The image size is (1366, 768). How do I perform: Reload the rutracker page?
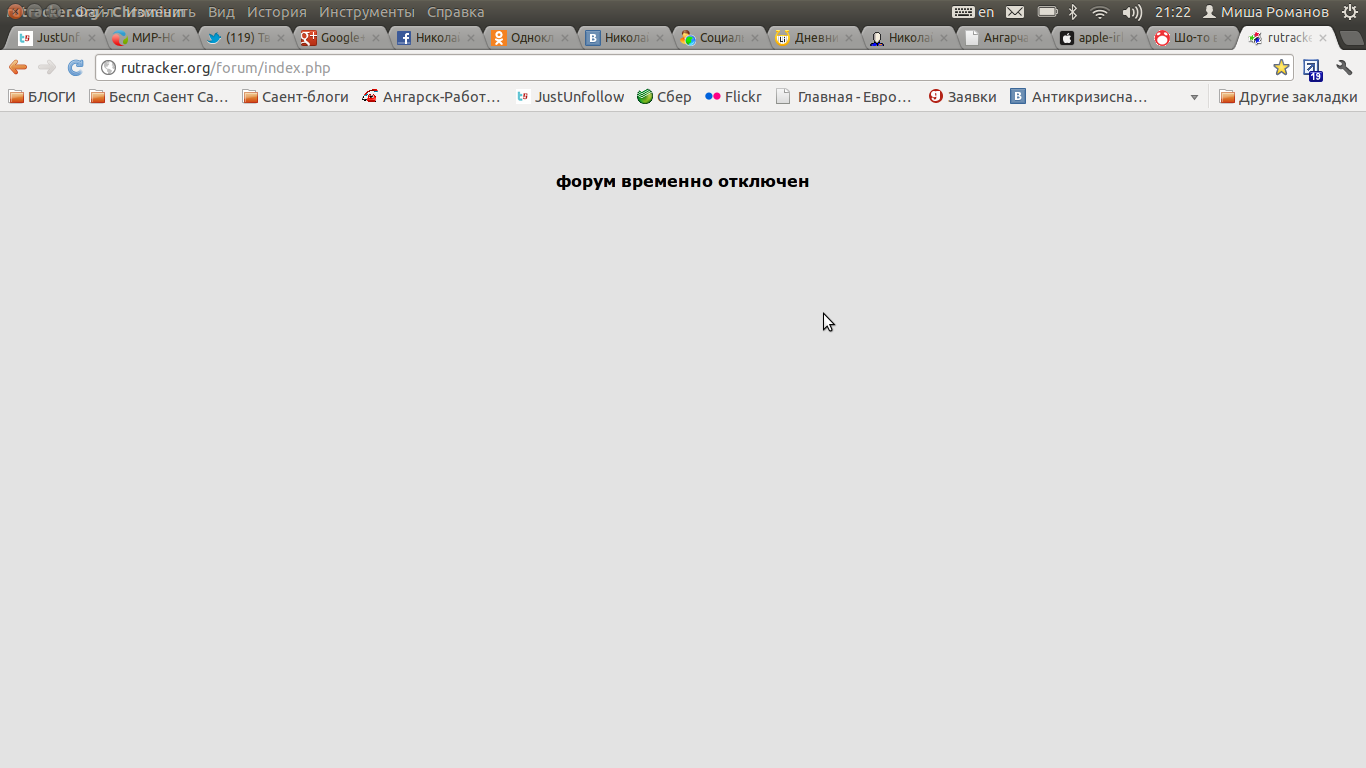point(75,67)
